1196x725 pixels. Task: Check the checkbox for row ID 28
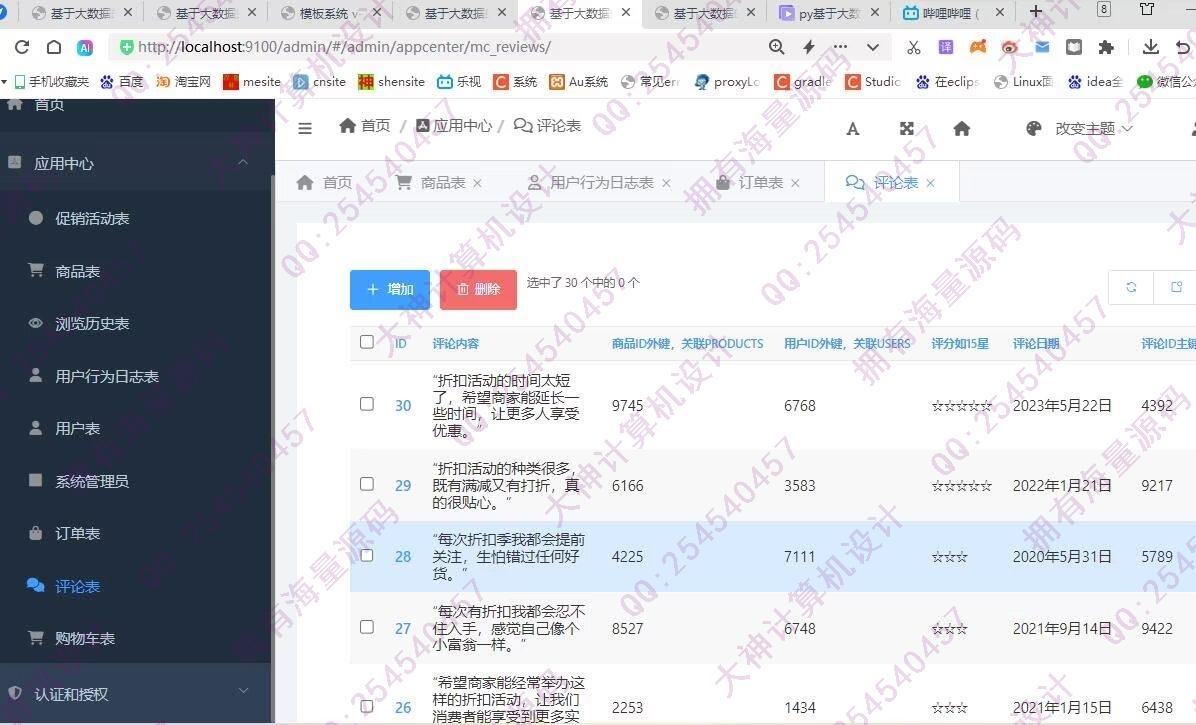point(367,555)
